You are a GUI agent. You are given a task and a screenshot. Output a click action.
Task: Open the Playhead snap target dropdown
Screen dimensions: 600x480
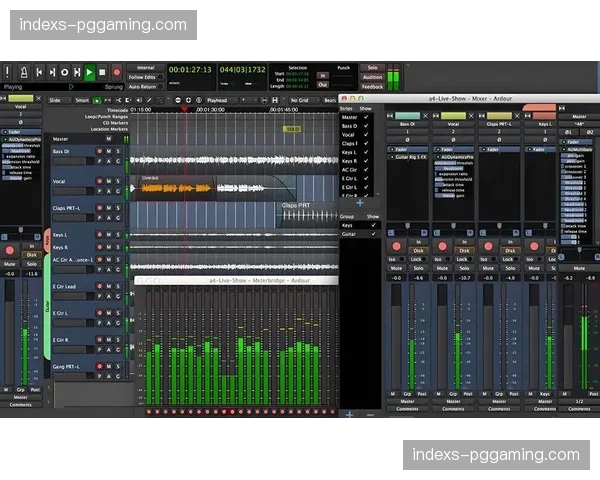coord(216,100)
